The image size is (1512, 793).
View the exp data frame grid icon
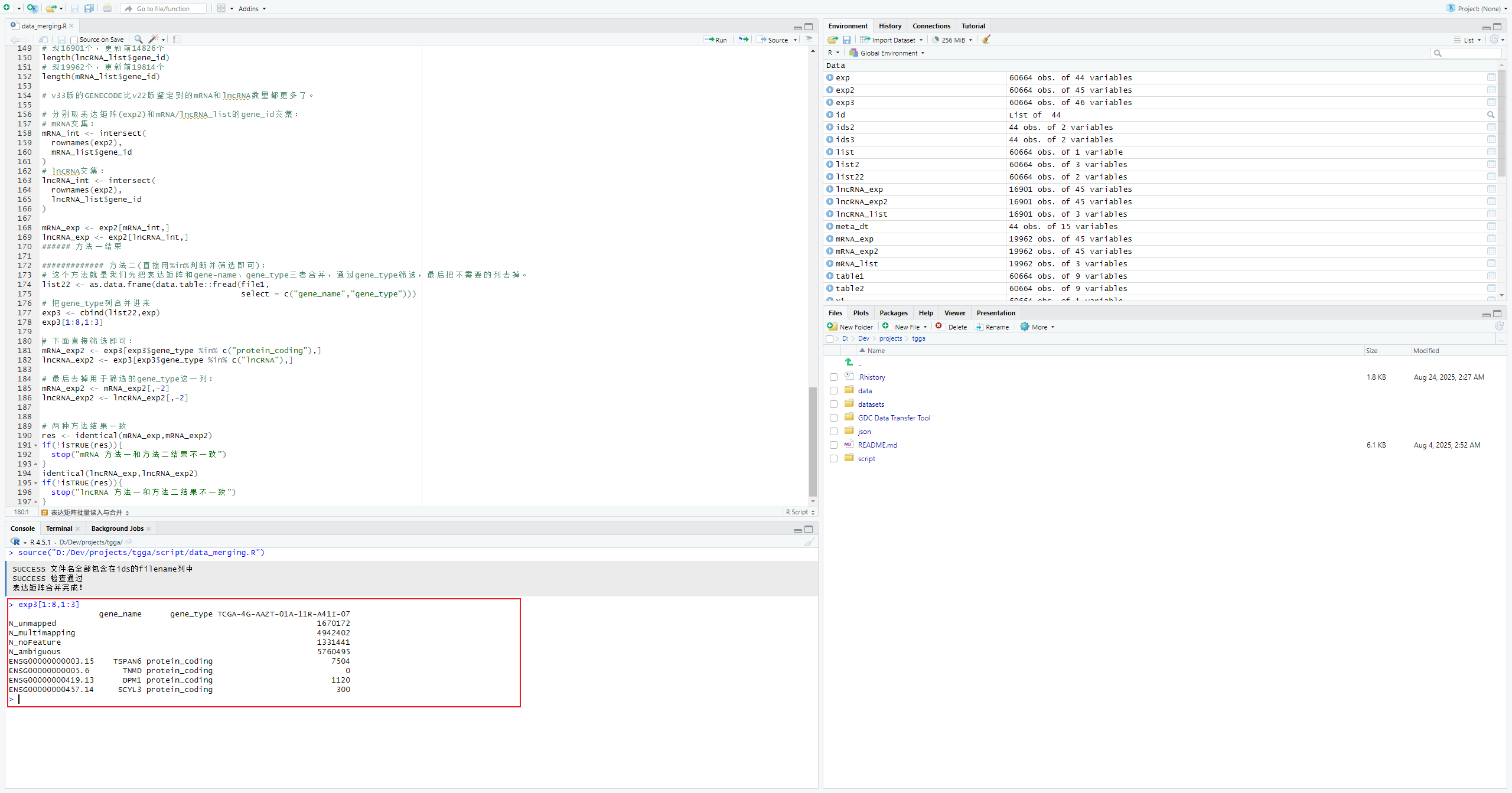tap(1491, 77)
